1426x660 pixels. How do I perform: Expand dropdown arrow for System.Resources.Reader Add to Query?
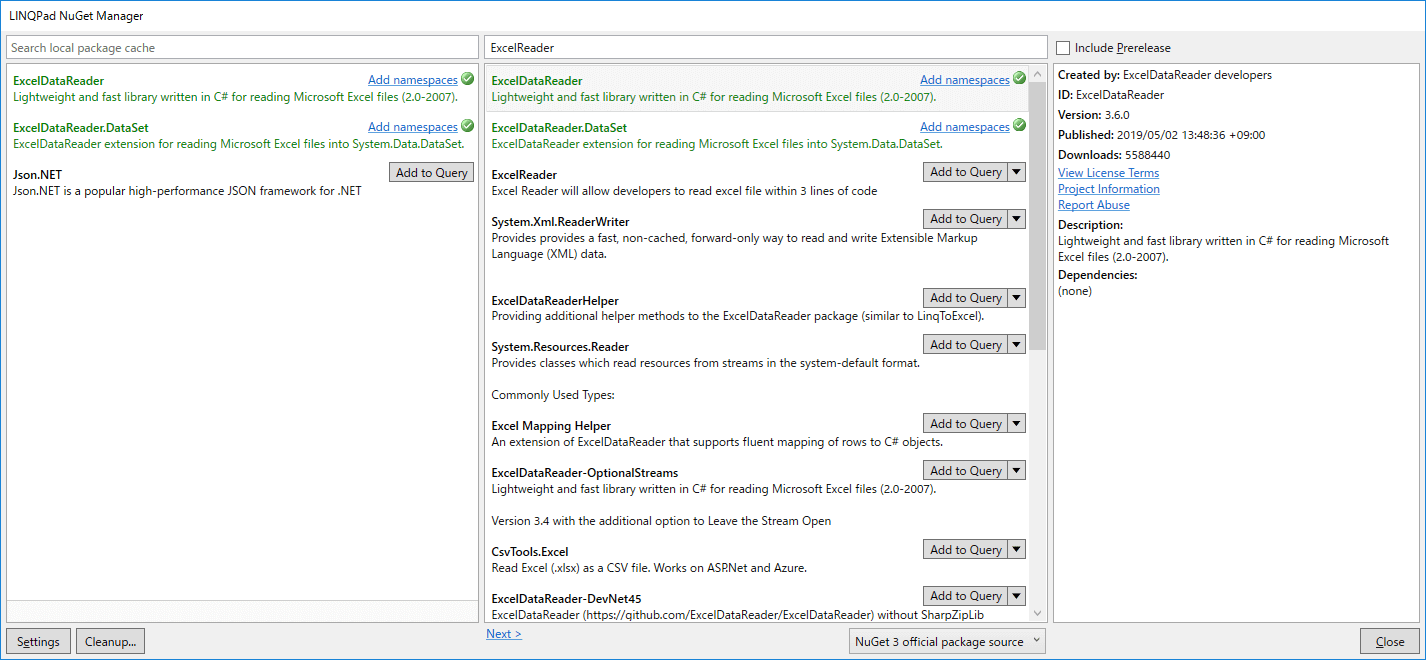pos(1017,345)
